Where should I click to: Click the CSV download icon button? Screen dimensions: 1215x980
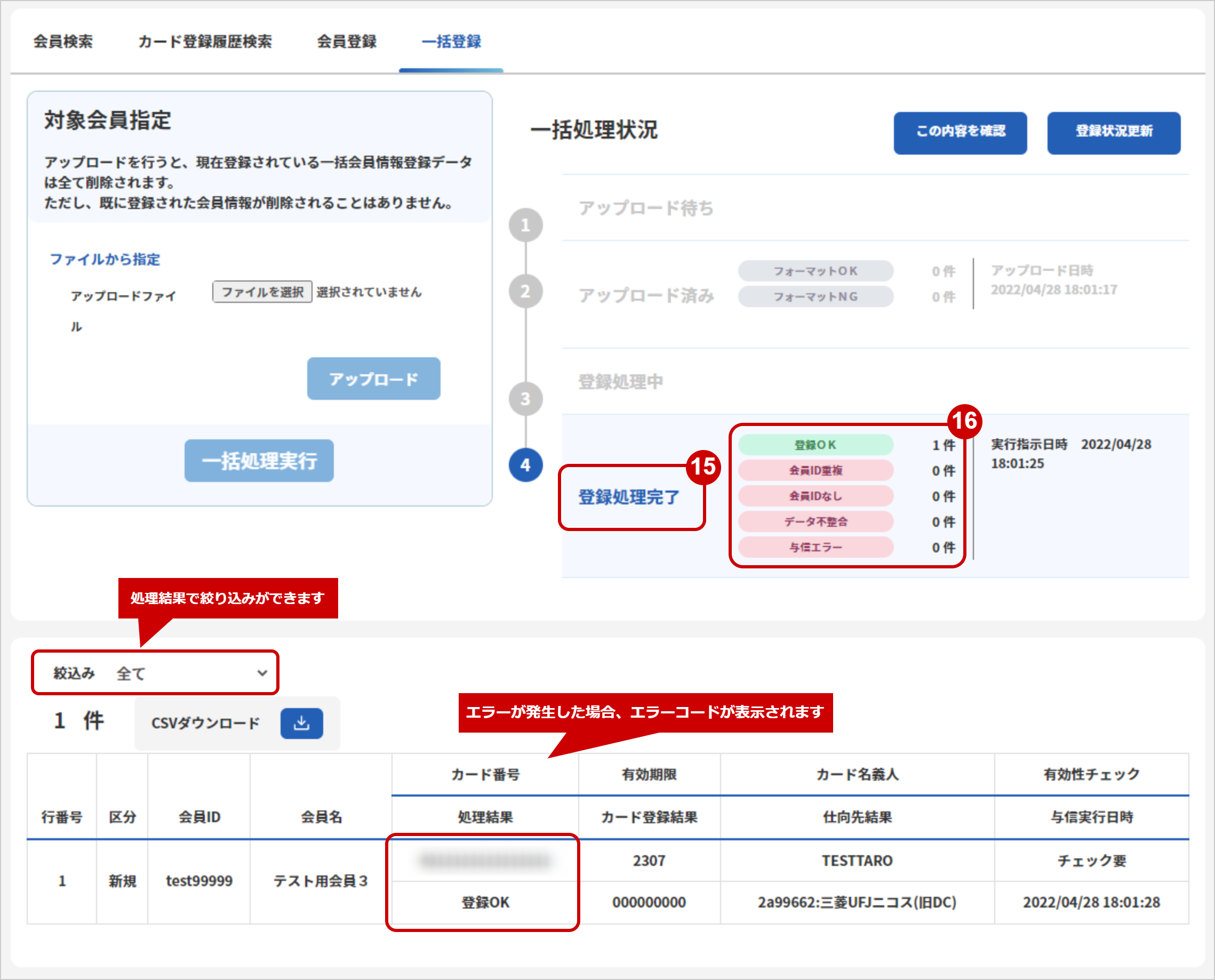(x=301, y=723)
